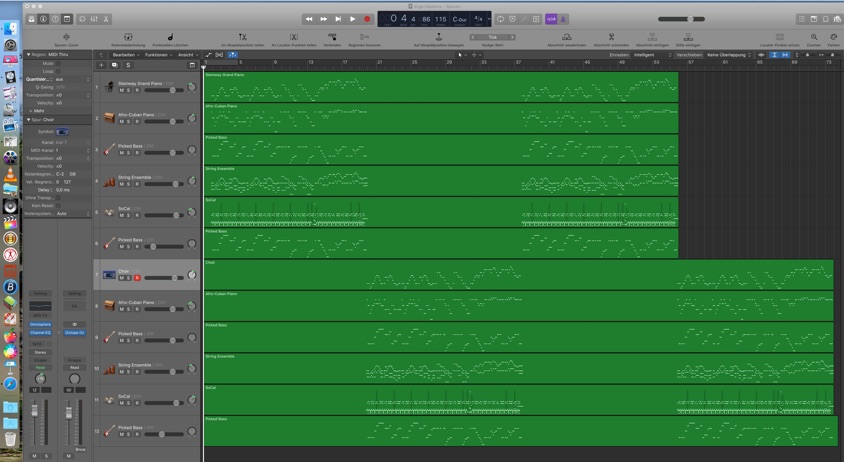844x462 pixels.
Task: Click the Spuren-Zoom toolbar icon
Action: click(66, 37)
